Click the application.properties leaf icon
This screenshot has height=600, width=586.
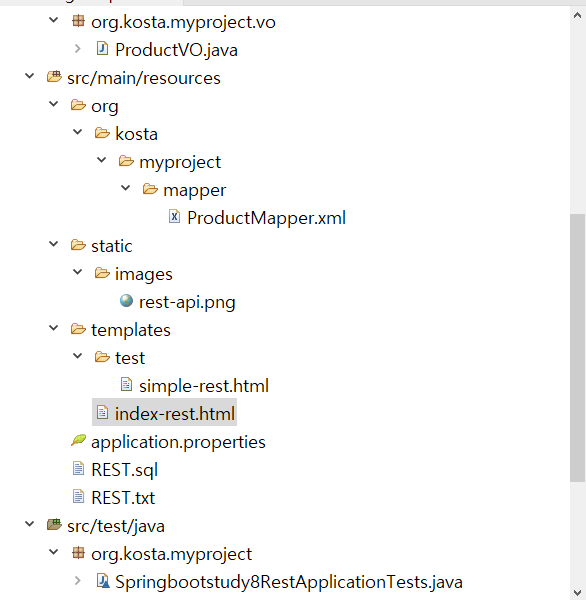click(x=78, y=440)
